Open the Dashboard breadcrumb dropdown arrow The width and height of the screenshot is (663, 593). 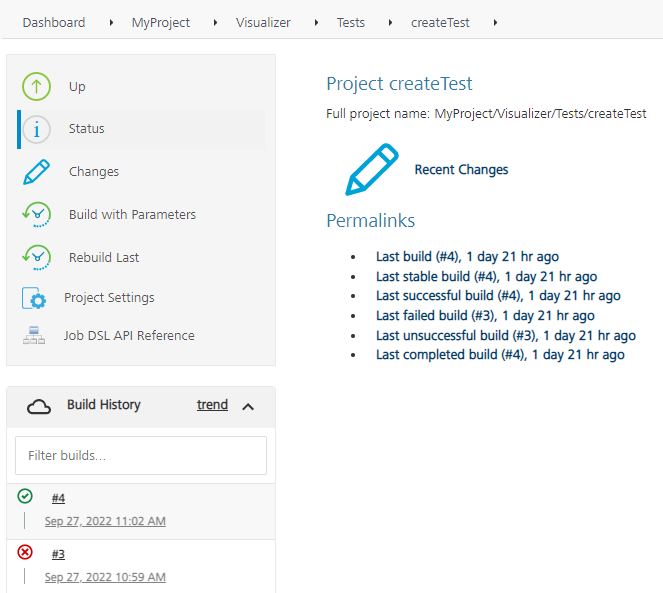pos(110,23)
